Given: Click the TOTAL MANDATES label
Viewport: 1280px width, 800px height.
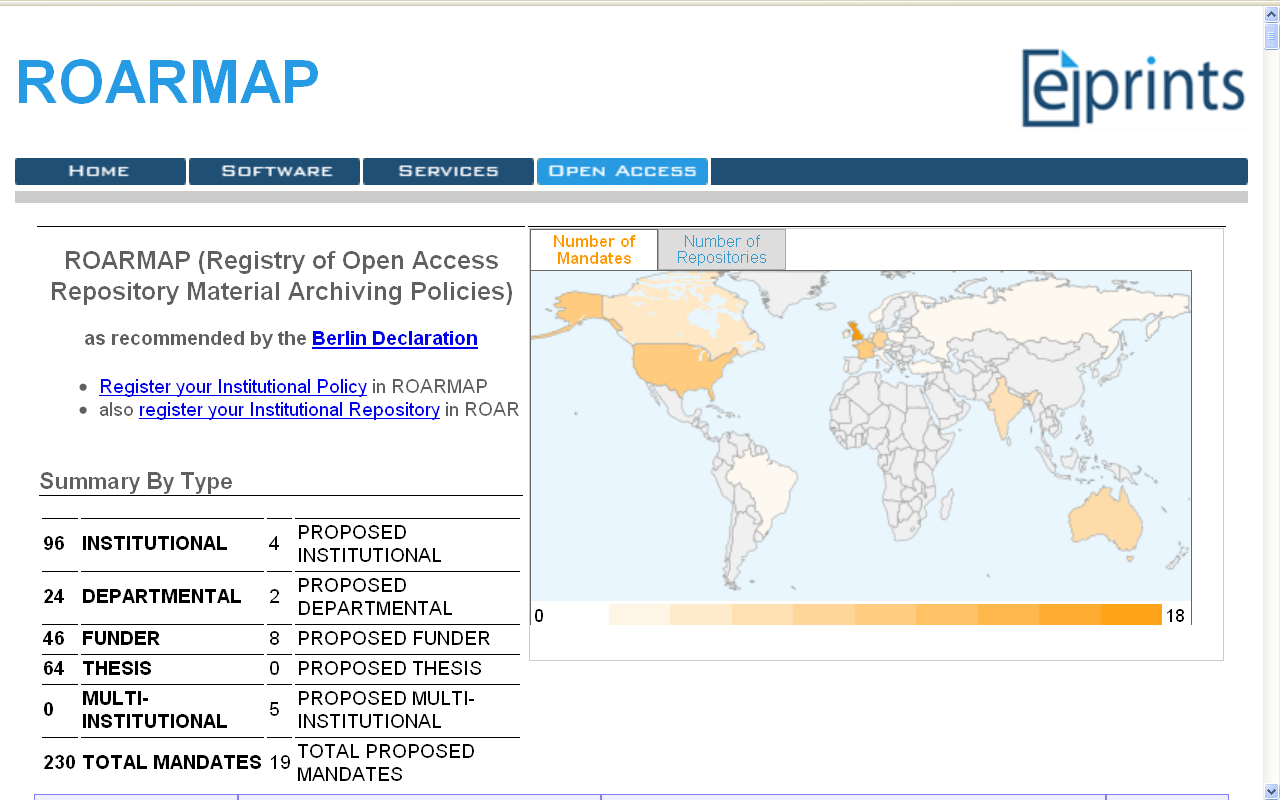Looking at the screenshot, I should (172, 762).
